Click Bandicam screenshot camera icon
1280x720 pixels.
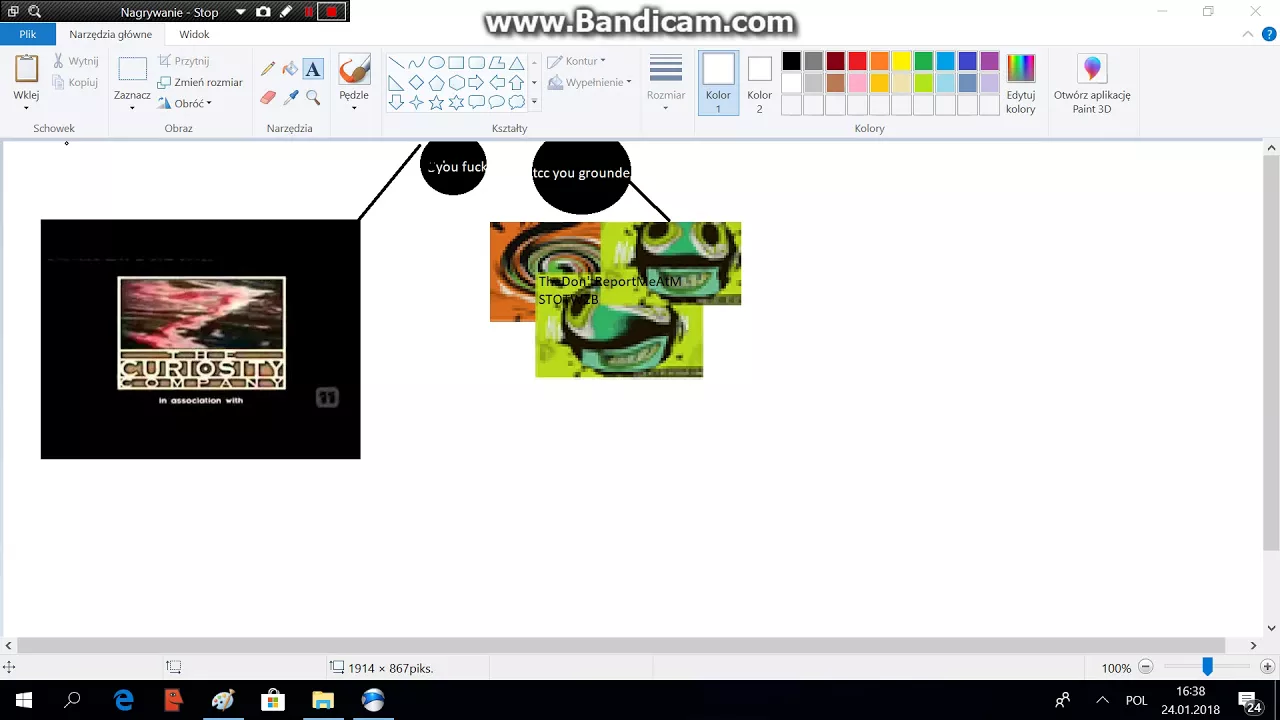click(x=263, y=12)
